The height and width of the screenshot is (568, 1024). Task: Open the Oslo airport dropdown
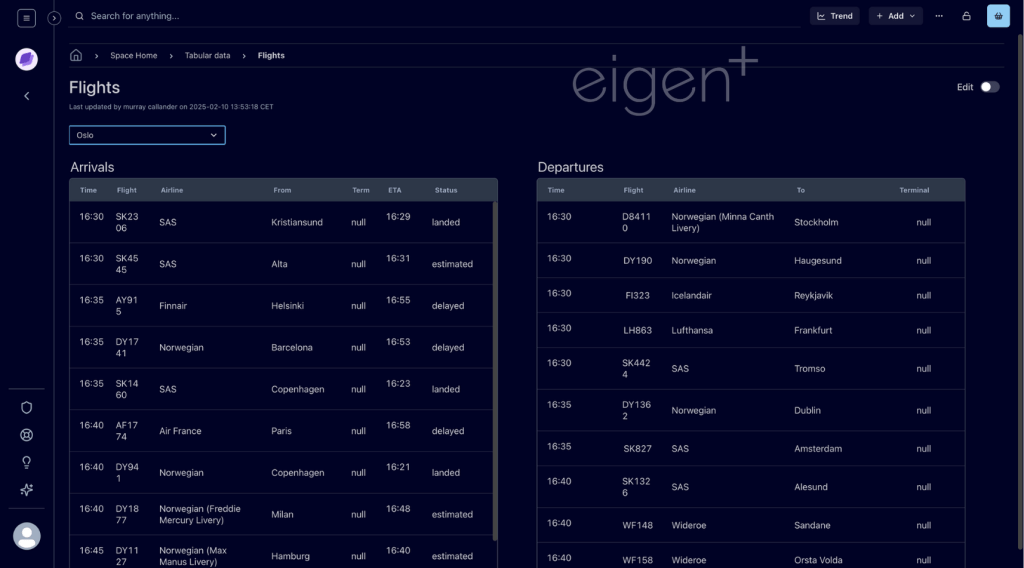pyautogui.click(x=147, y=135)
